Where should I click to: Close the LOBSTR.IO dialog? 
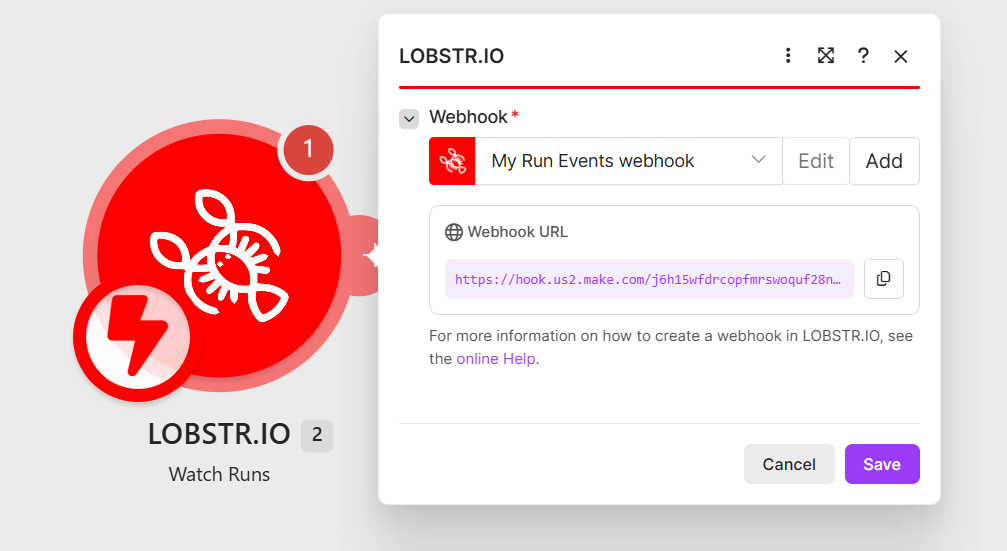point(900,57)
